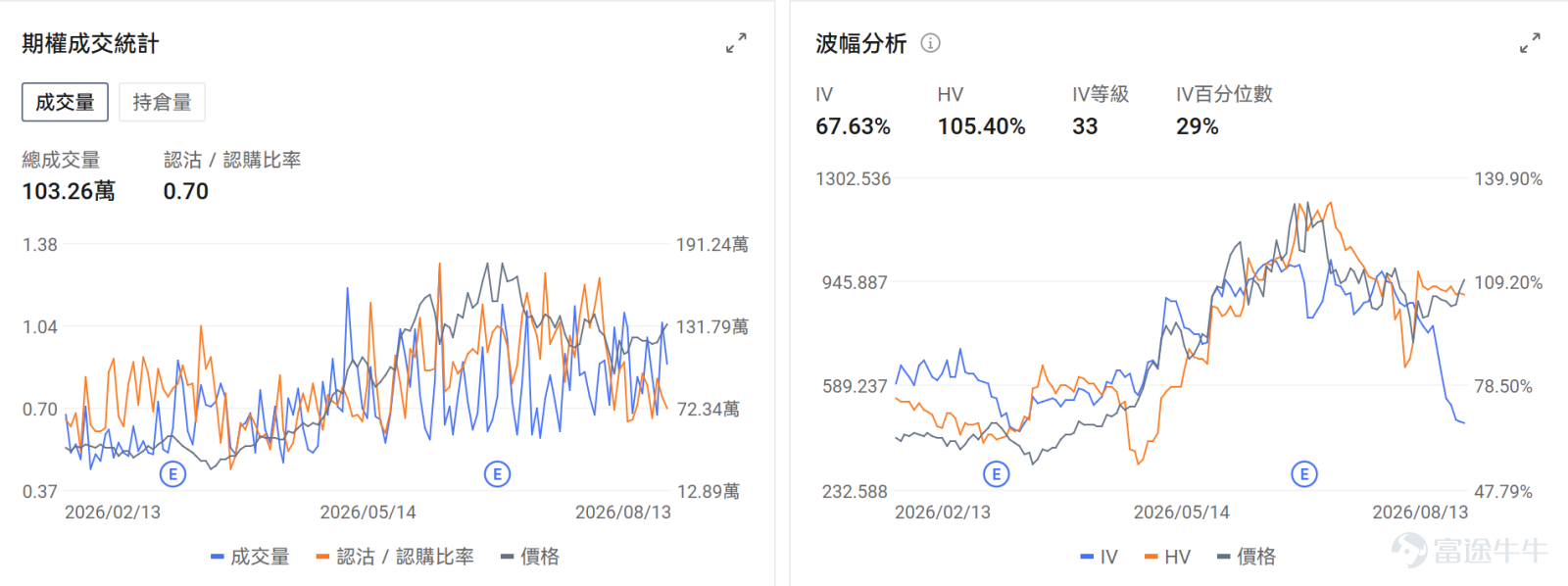Click the 589.237 price axis label
Screen dimensions: 1568x586
coord(855,386)
